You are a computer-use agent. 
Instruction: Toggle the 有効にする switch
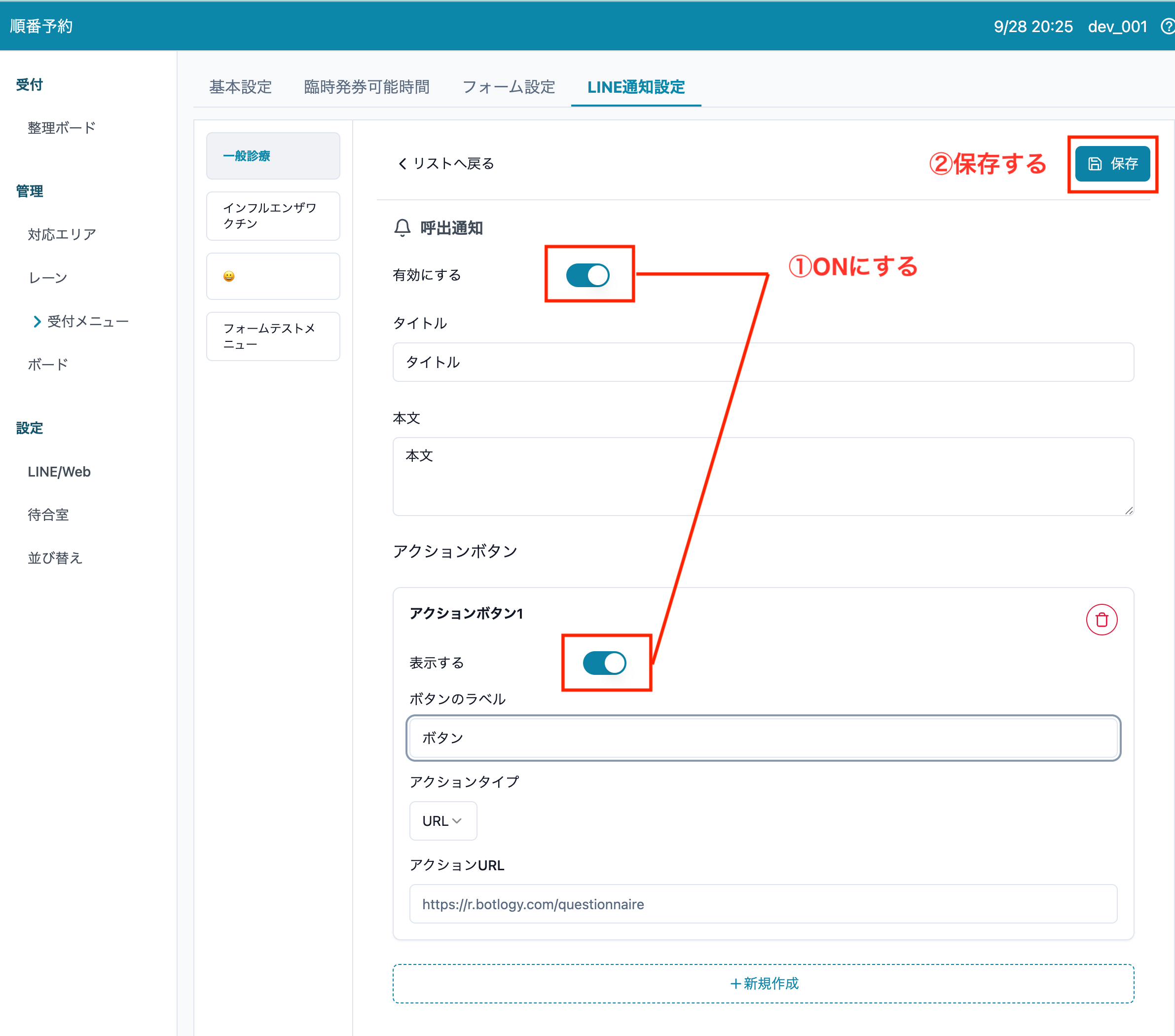(x=587, y=275)
